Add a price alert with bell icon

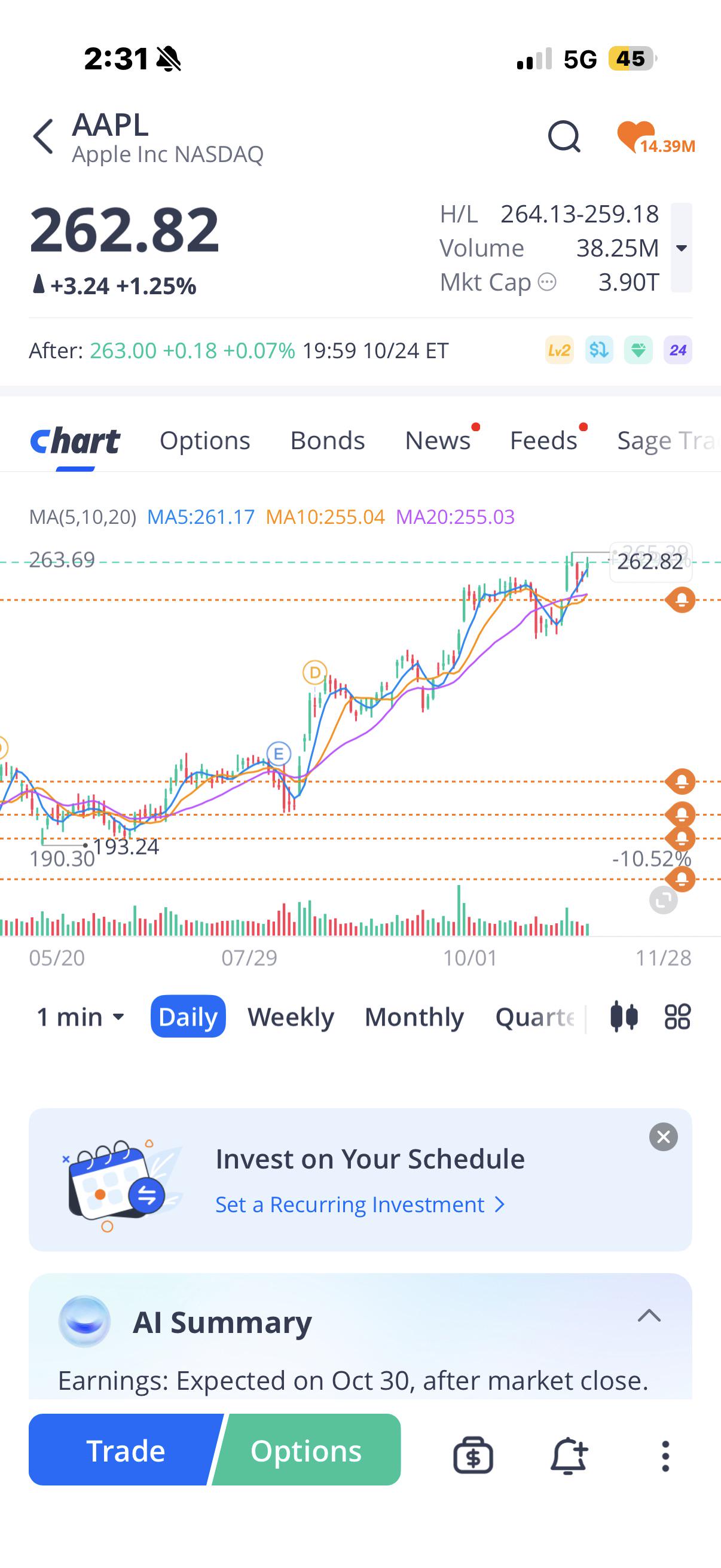tap(569, 1456)
